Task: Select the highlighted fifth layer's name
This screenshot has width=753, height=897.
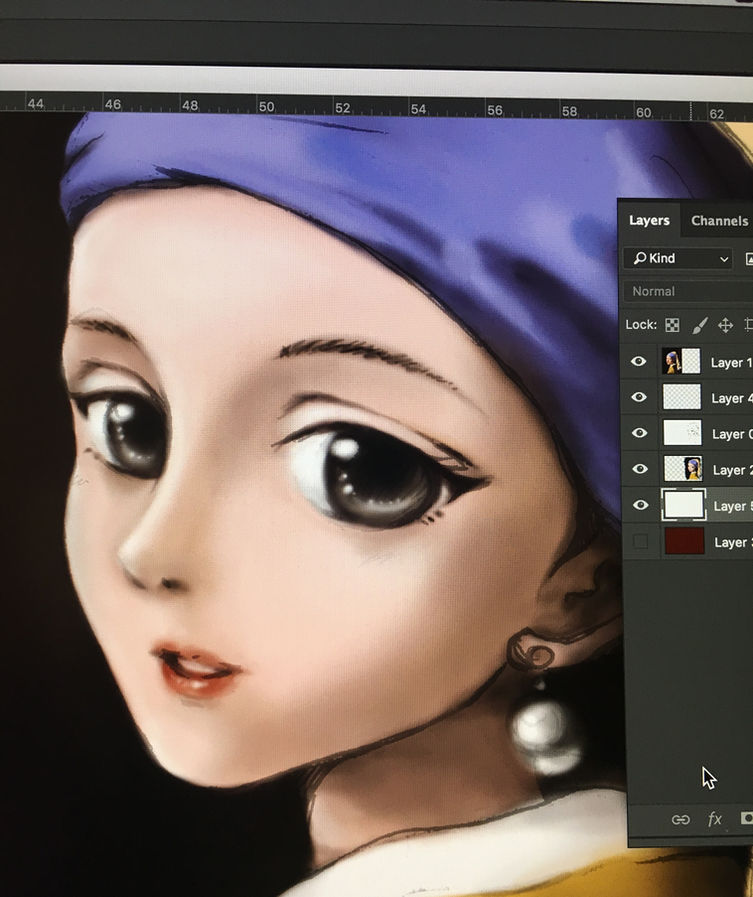Action: pyautogui.click(x=734, y=507)
